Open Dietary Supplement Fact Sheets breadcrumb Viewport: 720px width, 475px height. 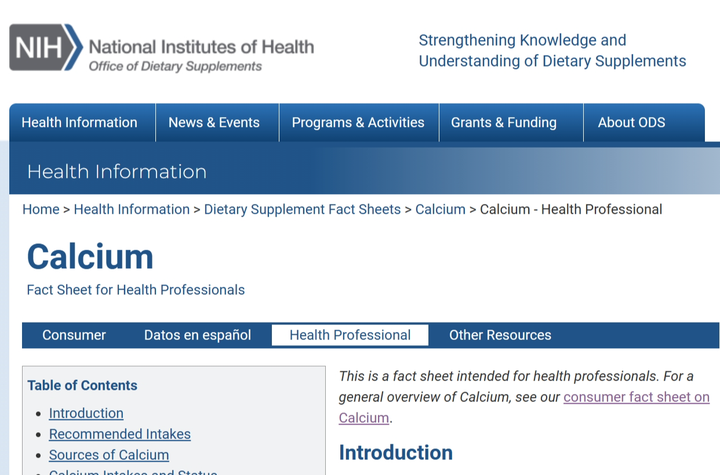pos(302,209)
